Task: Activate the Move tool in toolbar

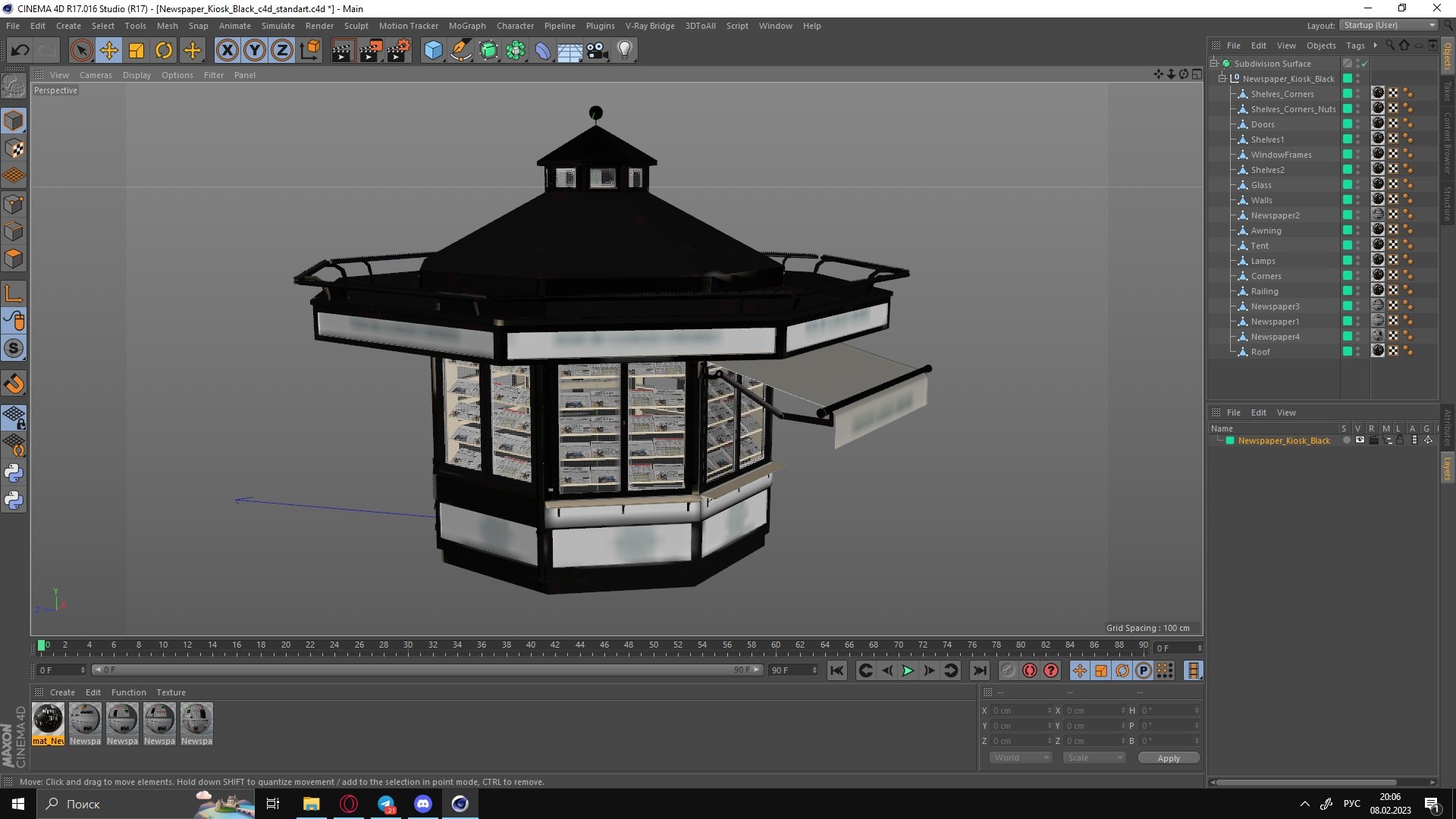Action: [x=108, y=51]
